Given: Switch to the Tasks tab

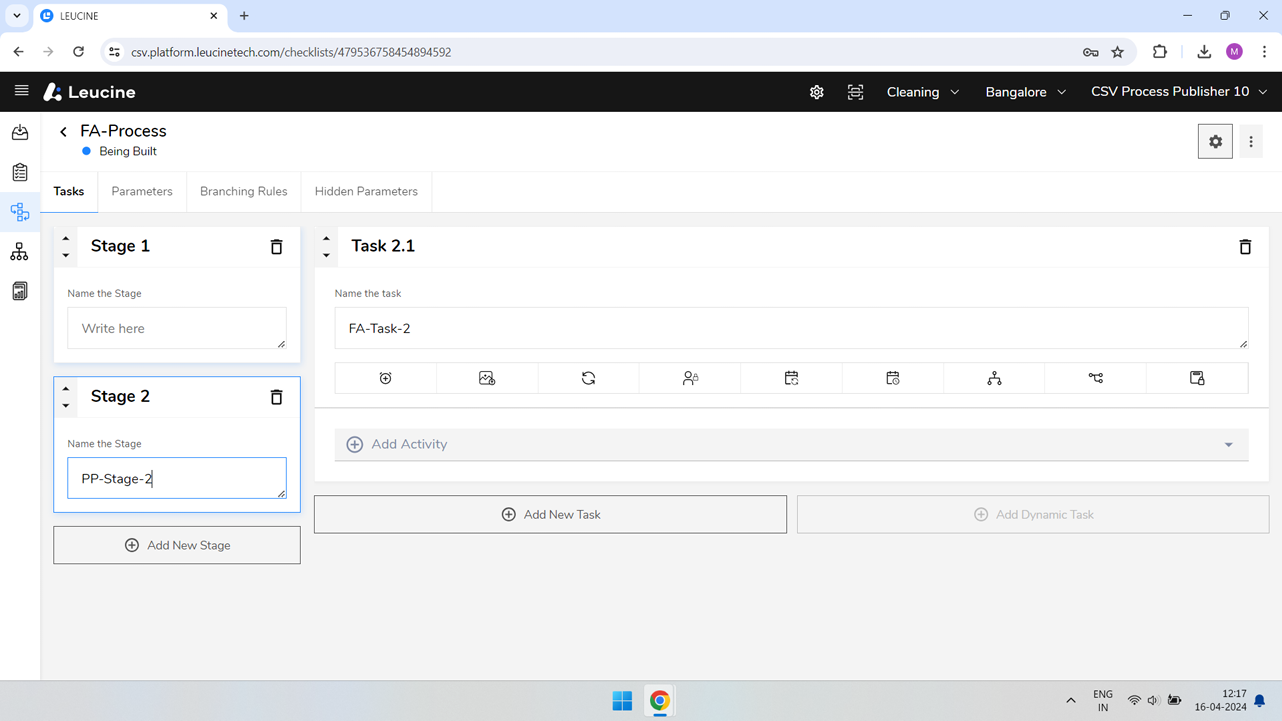Looking at the screenshot, I should click(x=69, y=191).
